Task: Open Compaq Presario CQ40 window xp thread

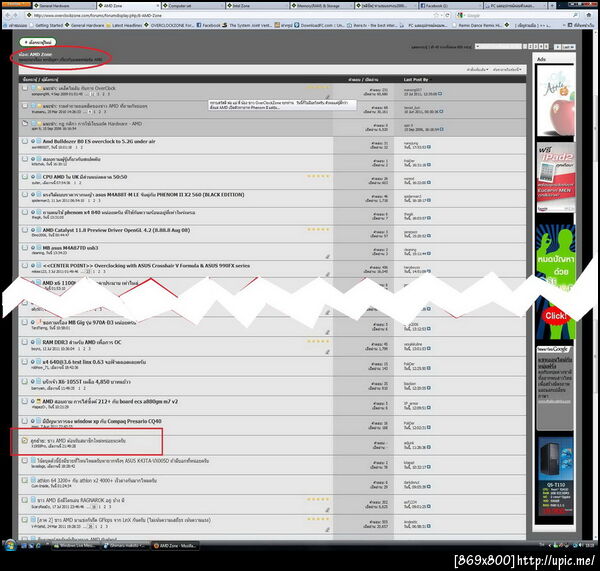Action: point(102,421)
